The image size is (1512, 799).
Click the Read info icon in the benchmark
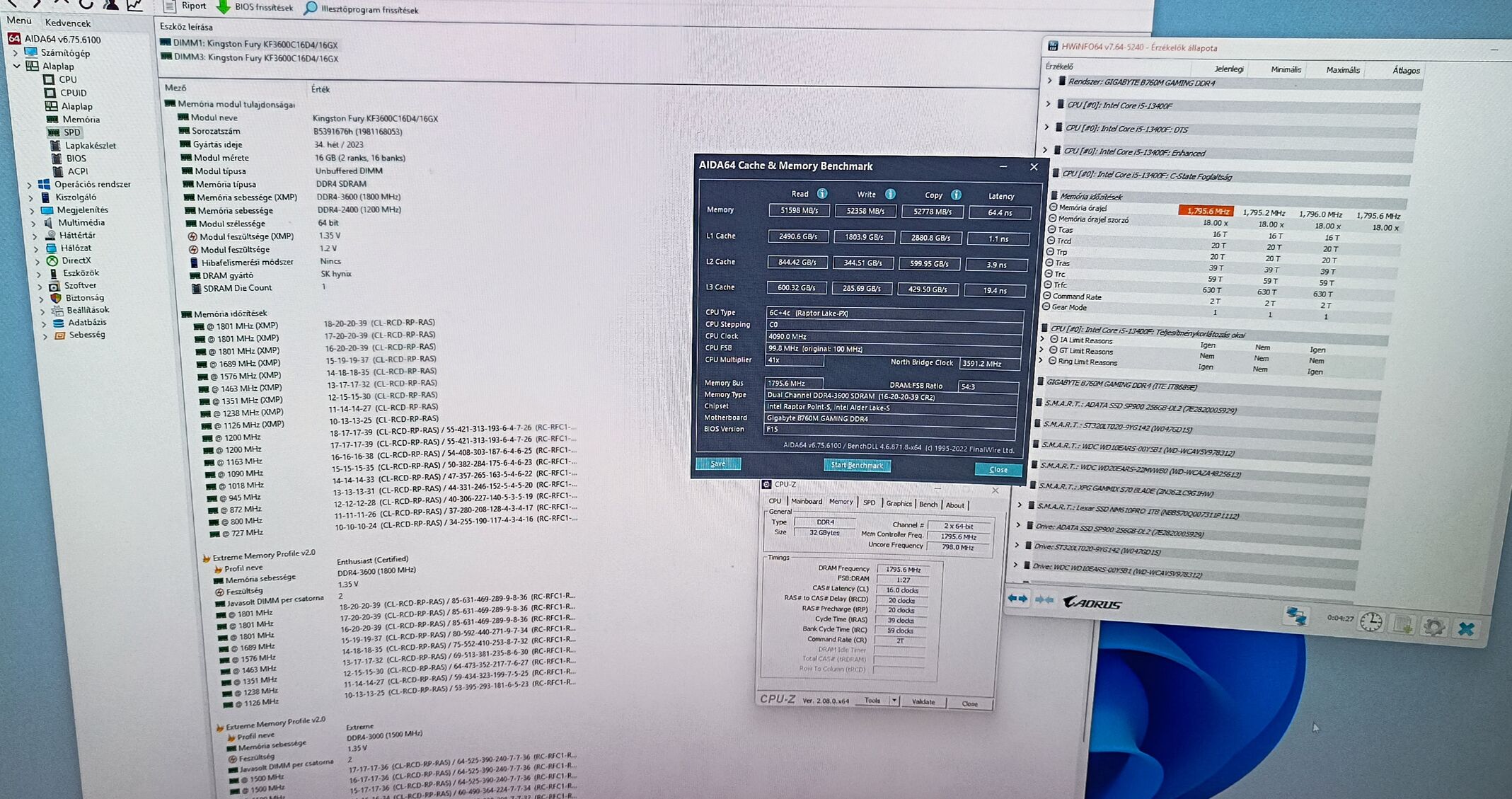pos(822,193)
